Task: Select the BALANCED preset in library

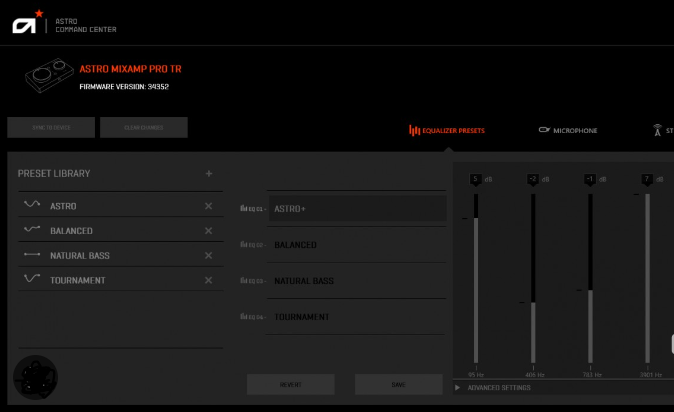Action: (x=120, y=231)
